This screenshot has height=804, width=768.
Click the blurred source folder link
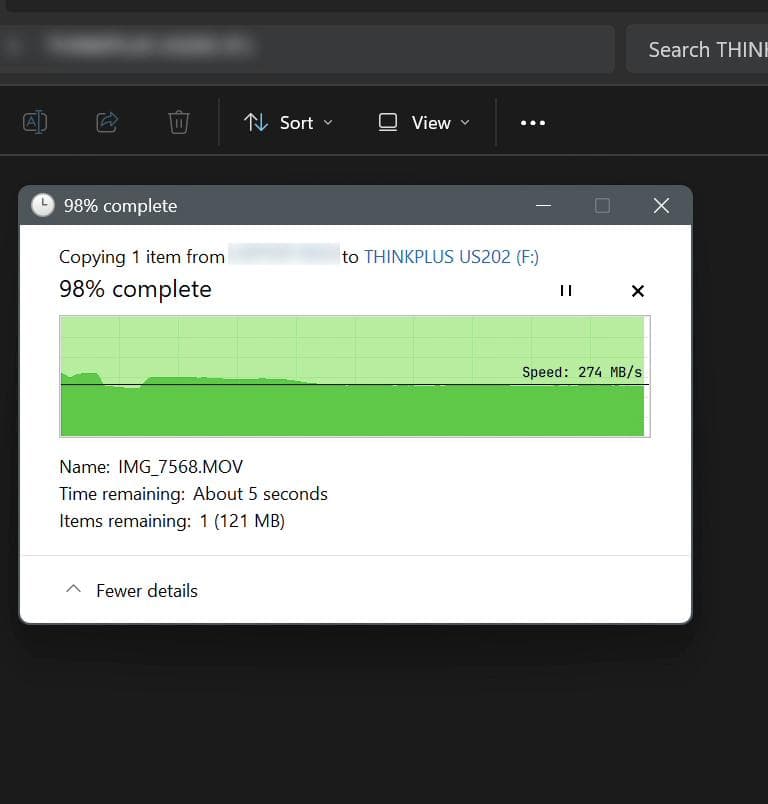[x=284, y=255]
